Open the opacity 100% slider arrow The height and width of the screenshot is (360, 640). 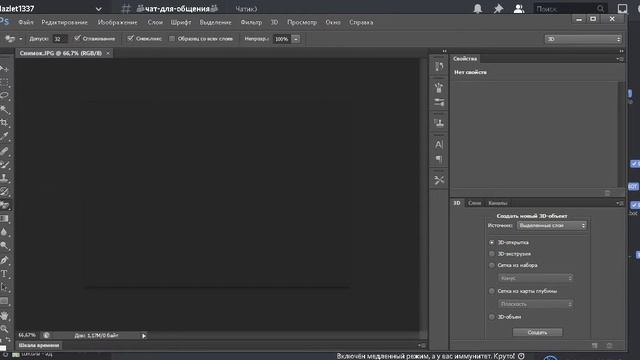click(296, 39)
